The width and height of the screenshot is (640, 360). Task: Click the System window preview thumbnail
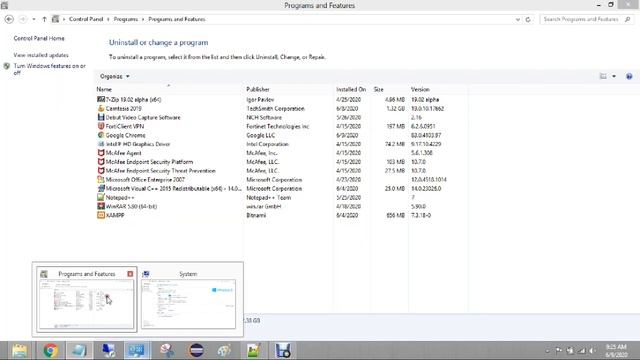(x=188, y=304)
